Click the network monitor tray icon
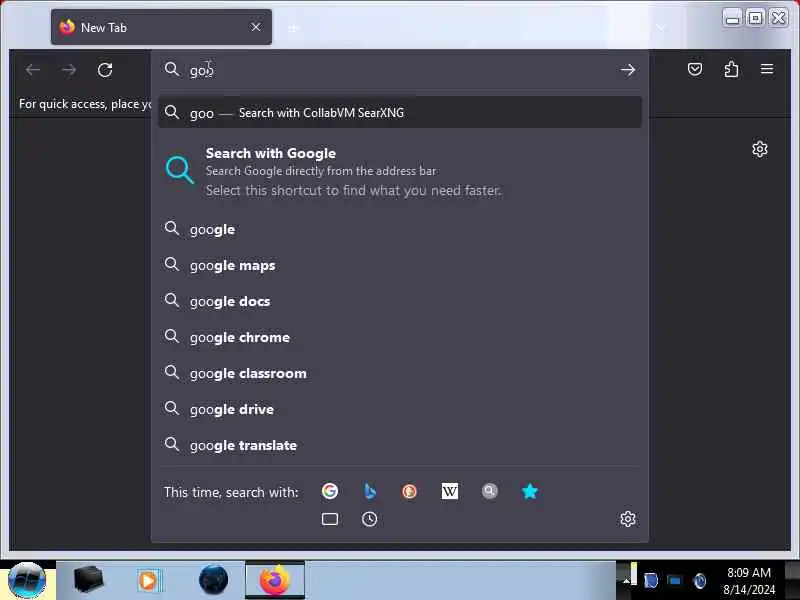Image resolution: width=800 pixels, height=600 pixels. point(674,581)
